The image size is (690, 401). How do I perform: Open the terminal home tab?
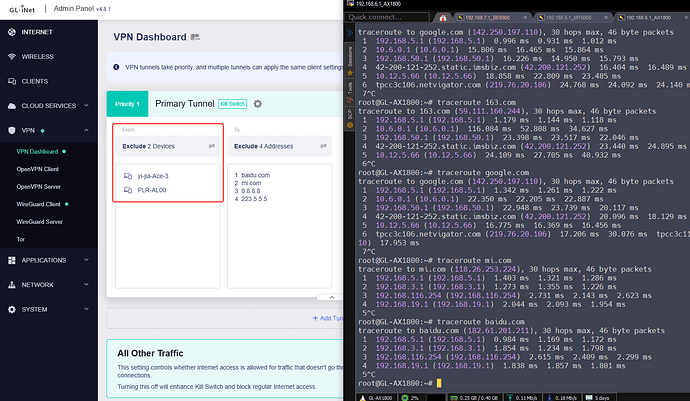click(443, 18)
